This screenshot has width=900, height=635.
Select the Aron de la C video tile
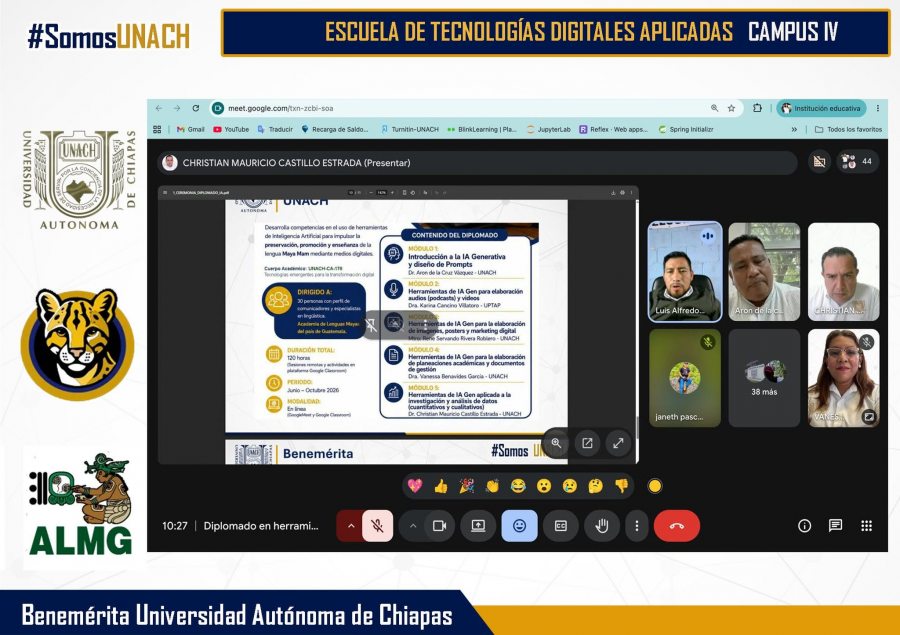coord(764,272)
